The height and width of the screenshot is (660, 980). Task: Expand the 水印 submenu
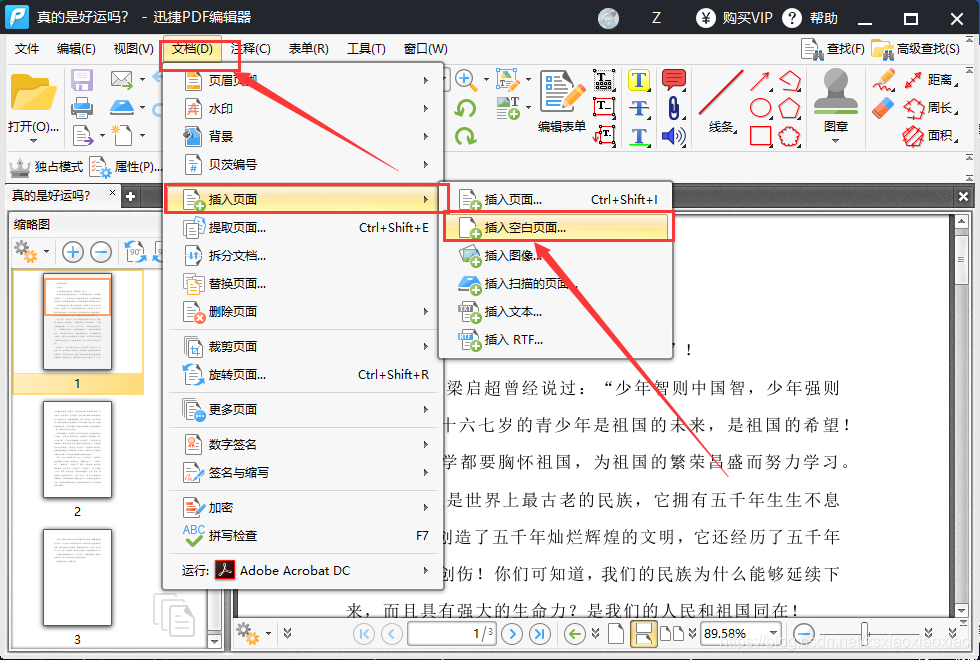point(303,109)
